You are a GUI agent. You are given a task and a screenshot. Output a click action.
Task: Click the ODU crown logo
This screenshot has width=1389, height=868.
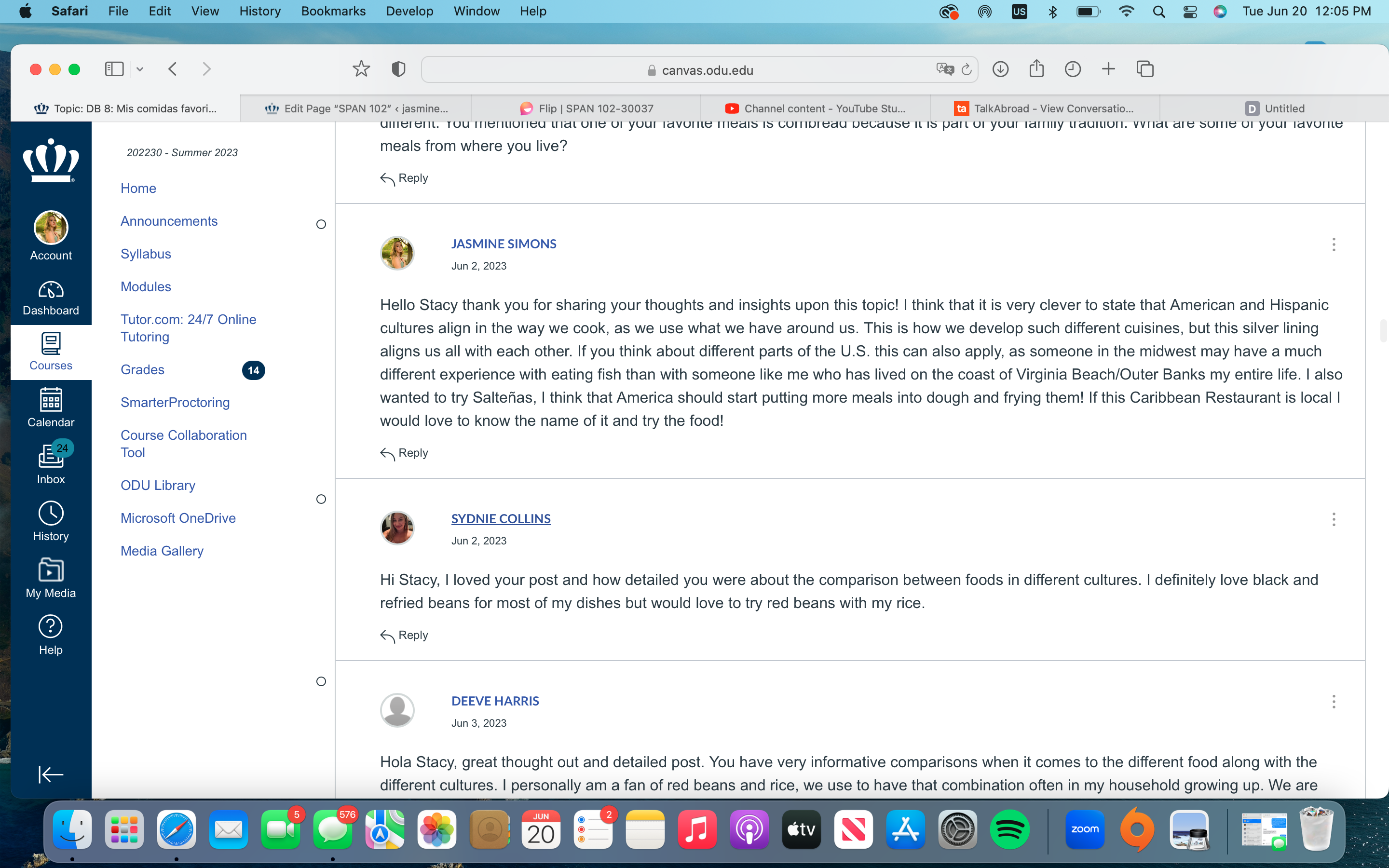pyautogui.click(x=51, y=160)
